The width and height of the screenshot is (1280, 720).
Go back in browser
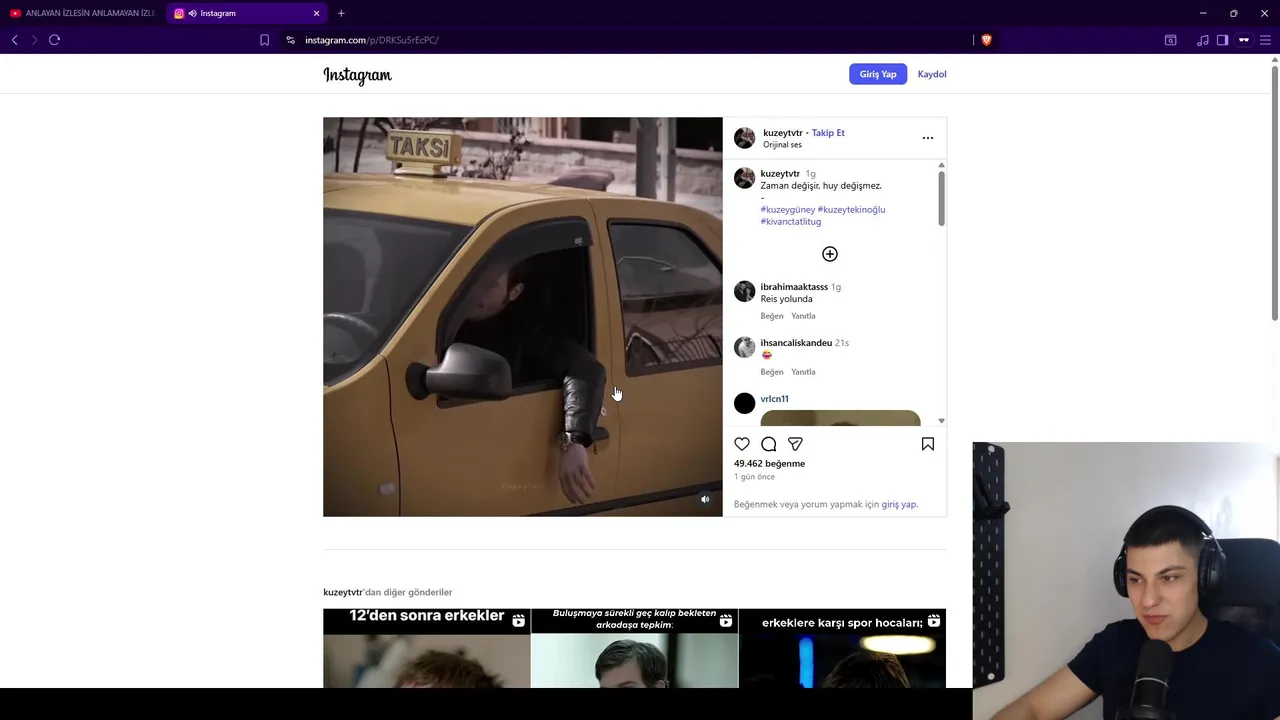click(15, 40)
